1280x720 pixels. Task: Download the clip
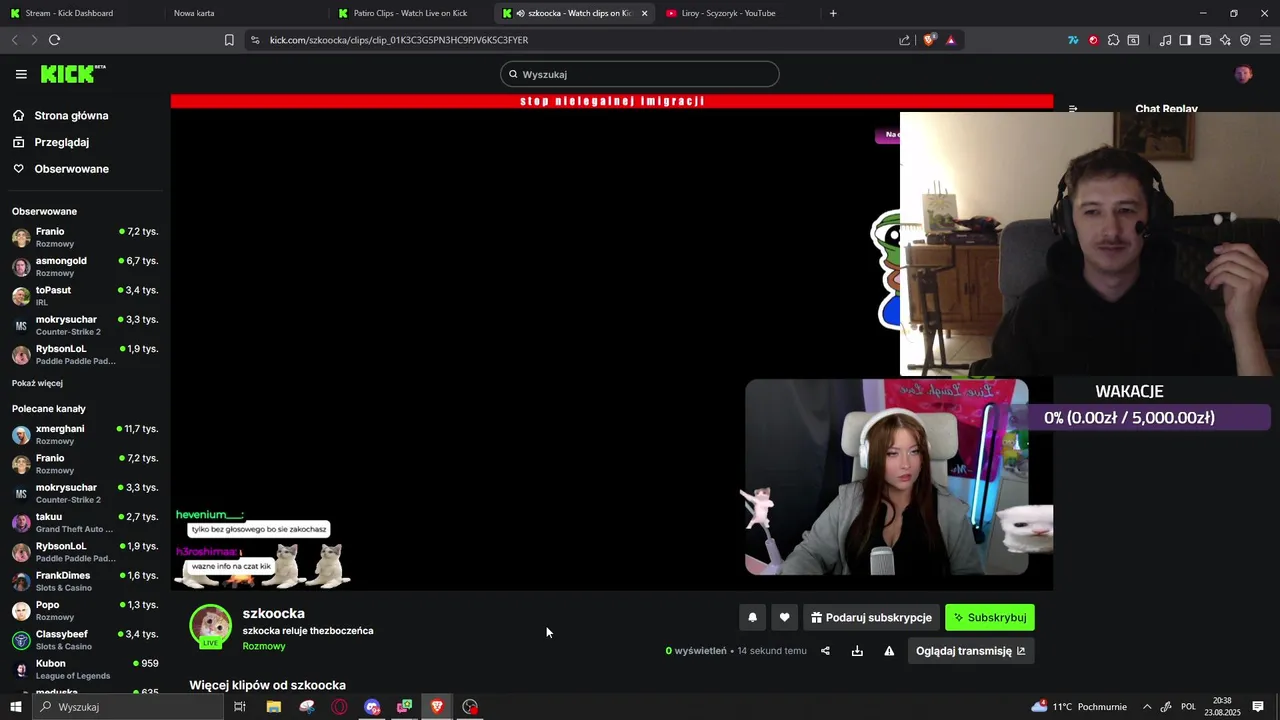point(857,651)
